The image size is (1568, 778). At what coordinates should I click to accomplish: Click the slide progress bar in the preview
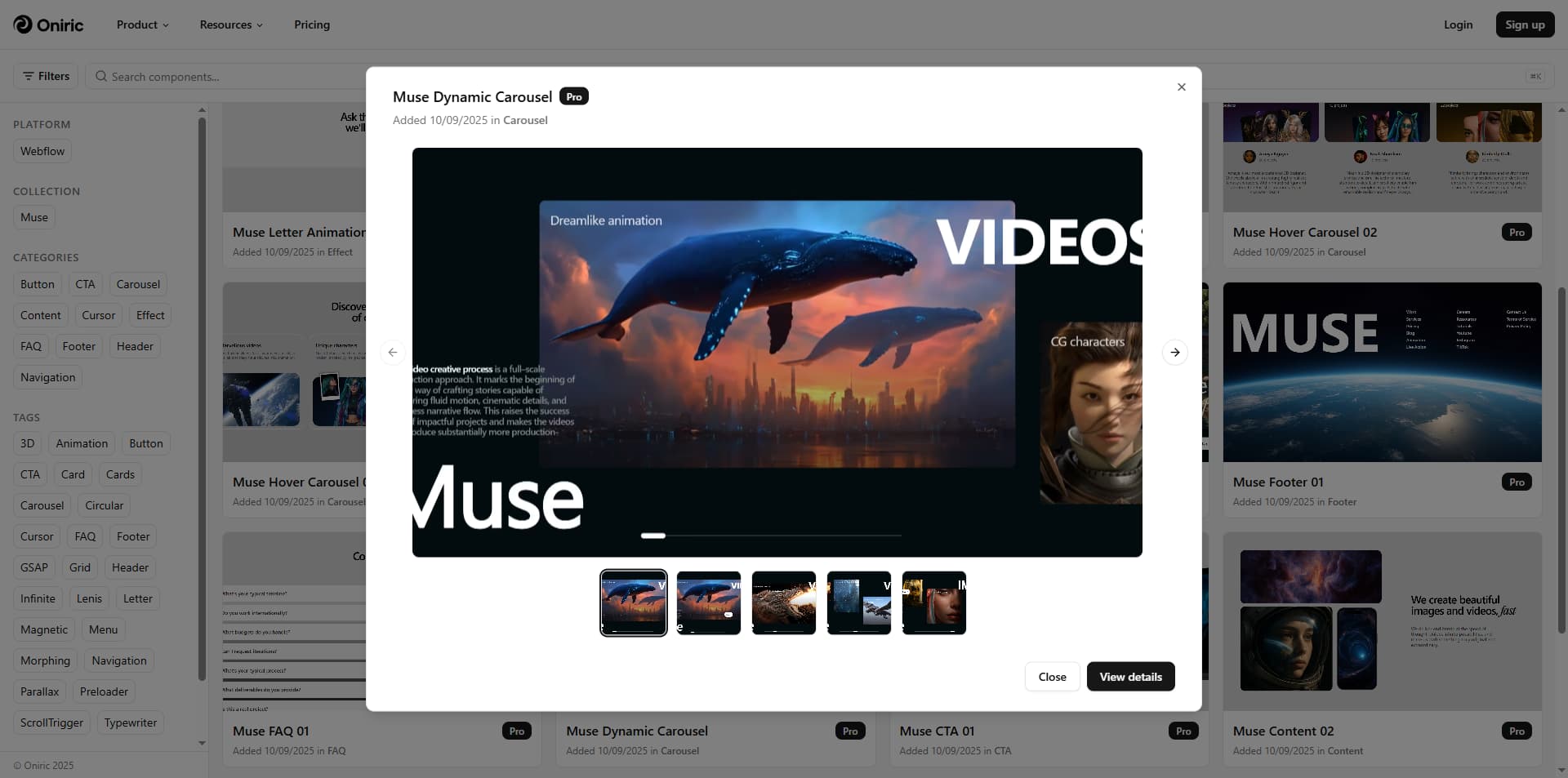[771, 536]
